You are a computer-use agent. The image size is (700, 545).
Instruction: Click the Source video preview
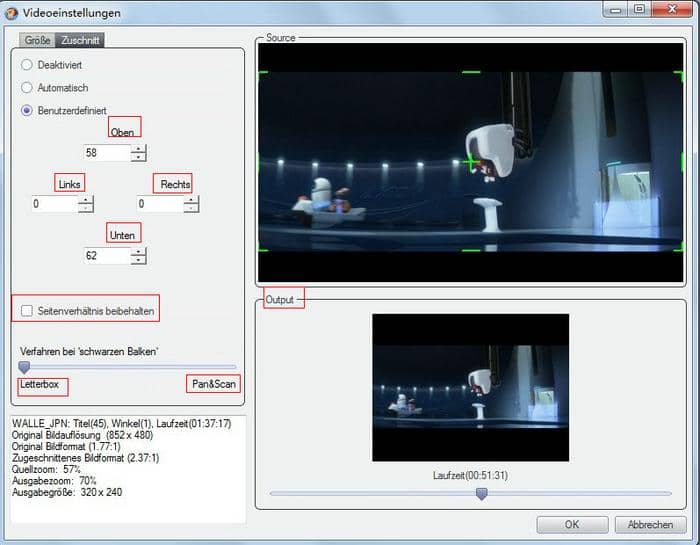pyautogui.click(x=471, y=162)
